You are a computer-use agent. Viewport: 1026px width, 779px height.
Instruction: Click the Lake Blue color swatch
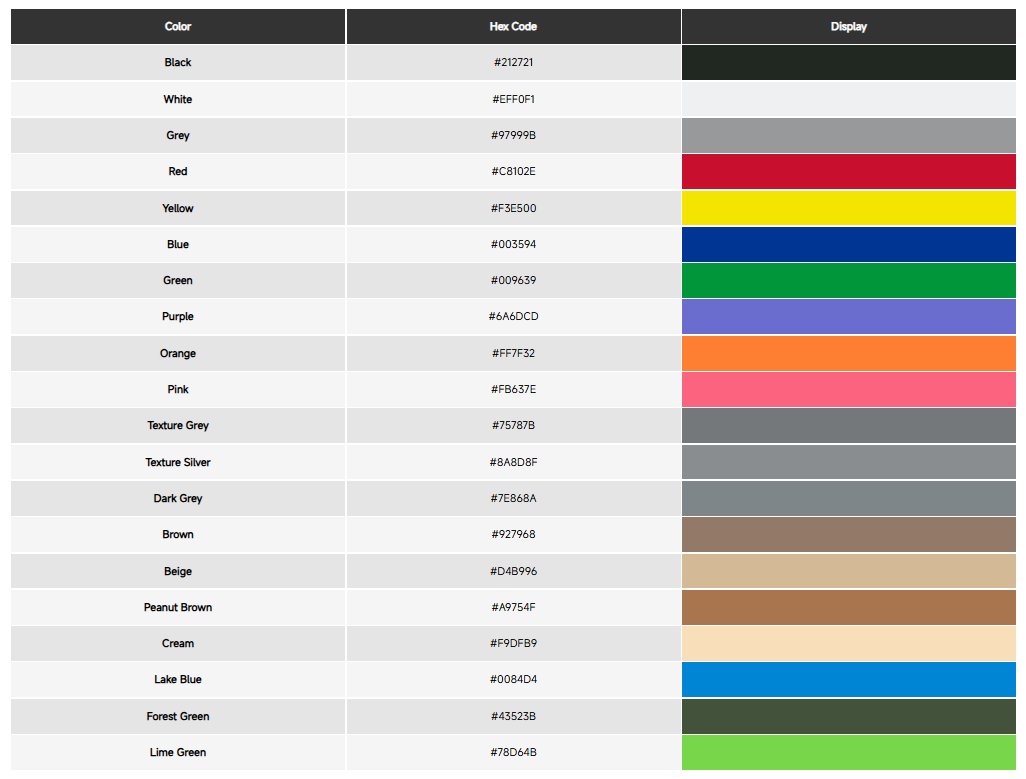848,680
